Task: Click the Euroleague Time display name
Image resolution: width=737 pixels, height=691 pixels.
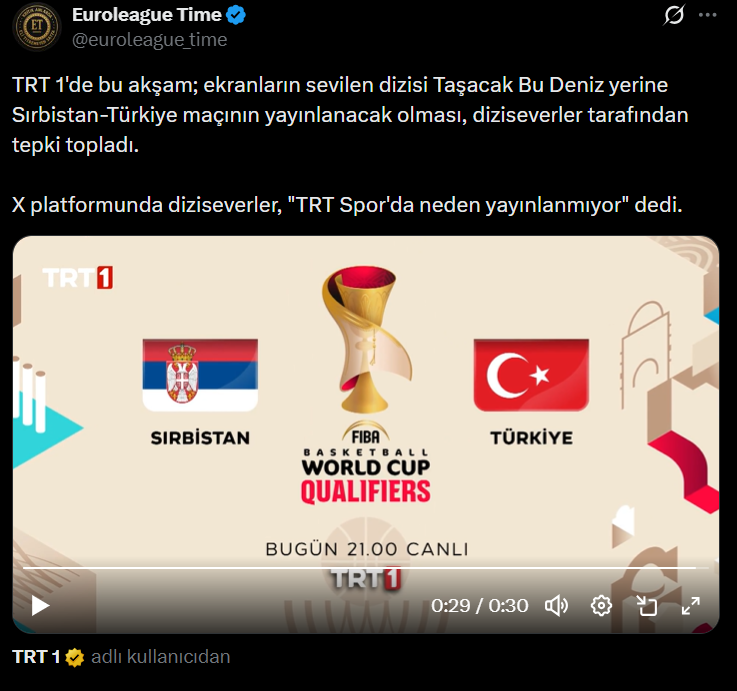Action: 147,15
